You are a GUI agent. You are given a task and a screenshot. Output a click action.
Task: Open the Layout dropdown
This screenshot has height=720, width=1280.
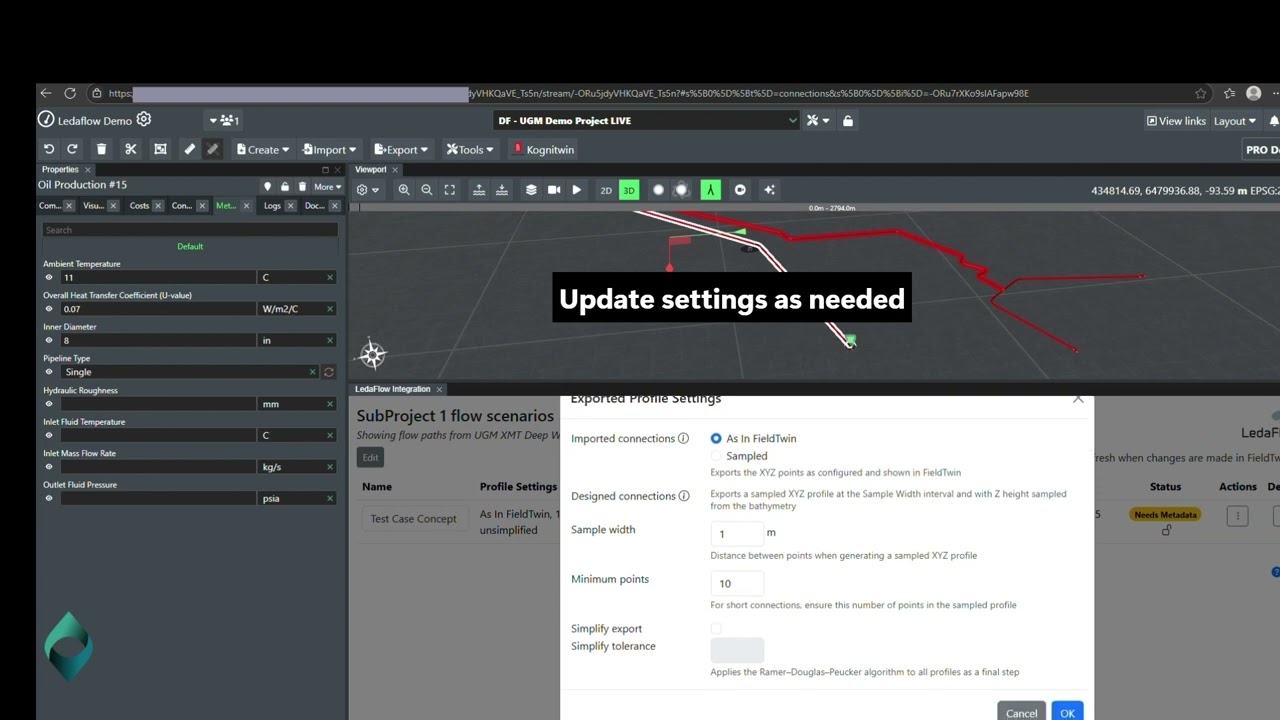(1235, 121)
